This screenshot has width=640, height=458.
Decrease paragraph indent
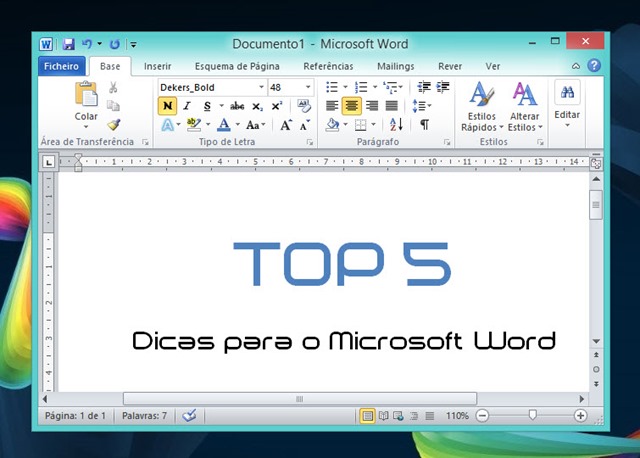click(x=424, y=87)
